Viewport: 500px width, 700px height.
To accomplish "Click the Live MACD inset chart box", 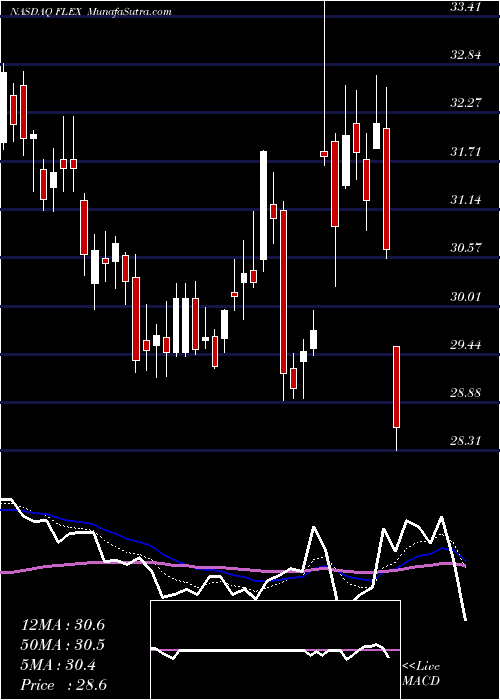I will coord(275,650).
